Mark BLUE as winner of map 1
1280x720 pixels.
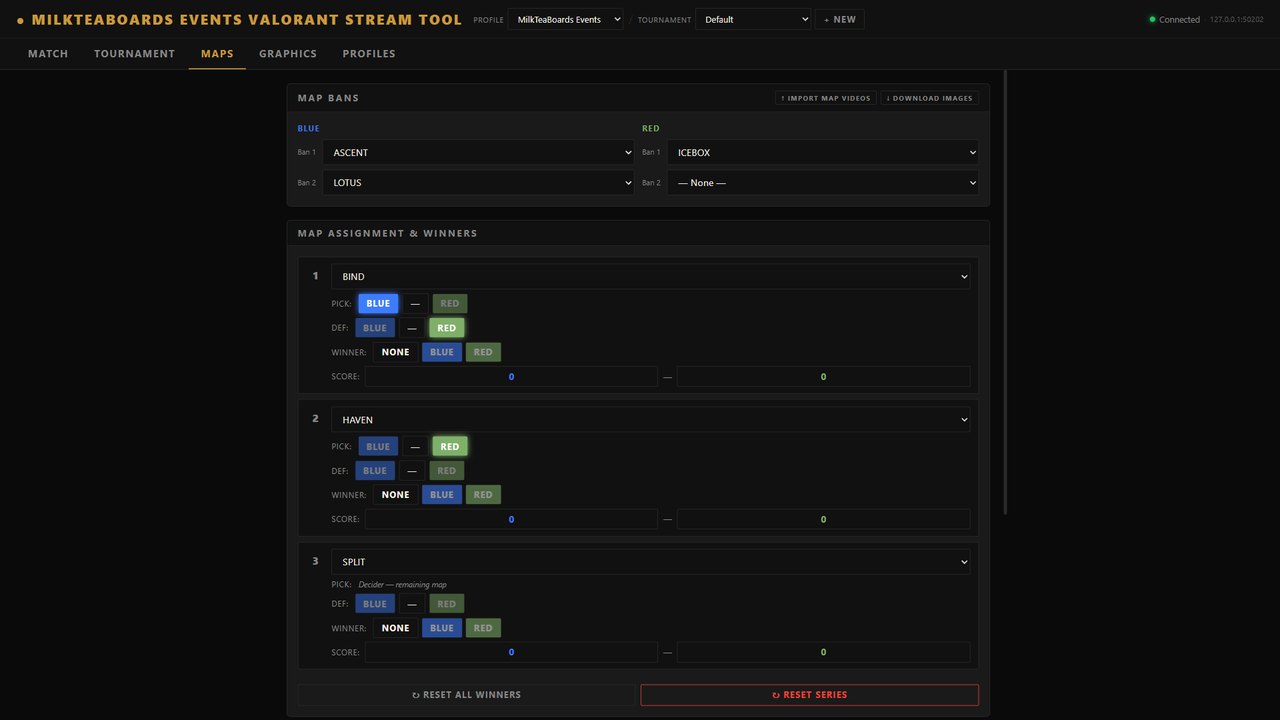click(x=442, y=352)
